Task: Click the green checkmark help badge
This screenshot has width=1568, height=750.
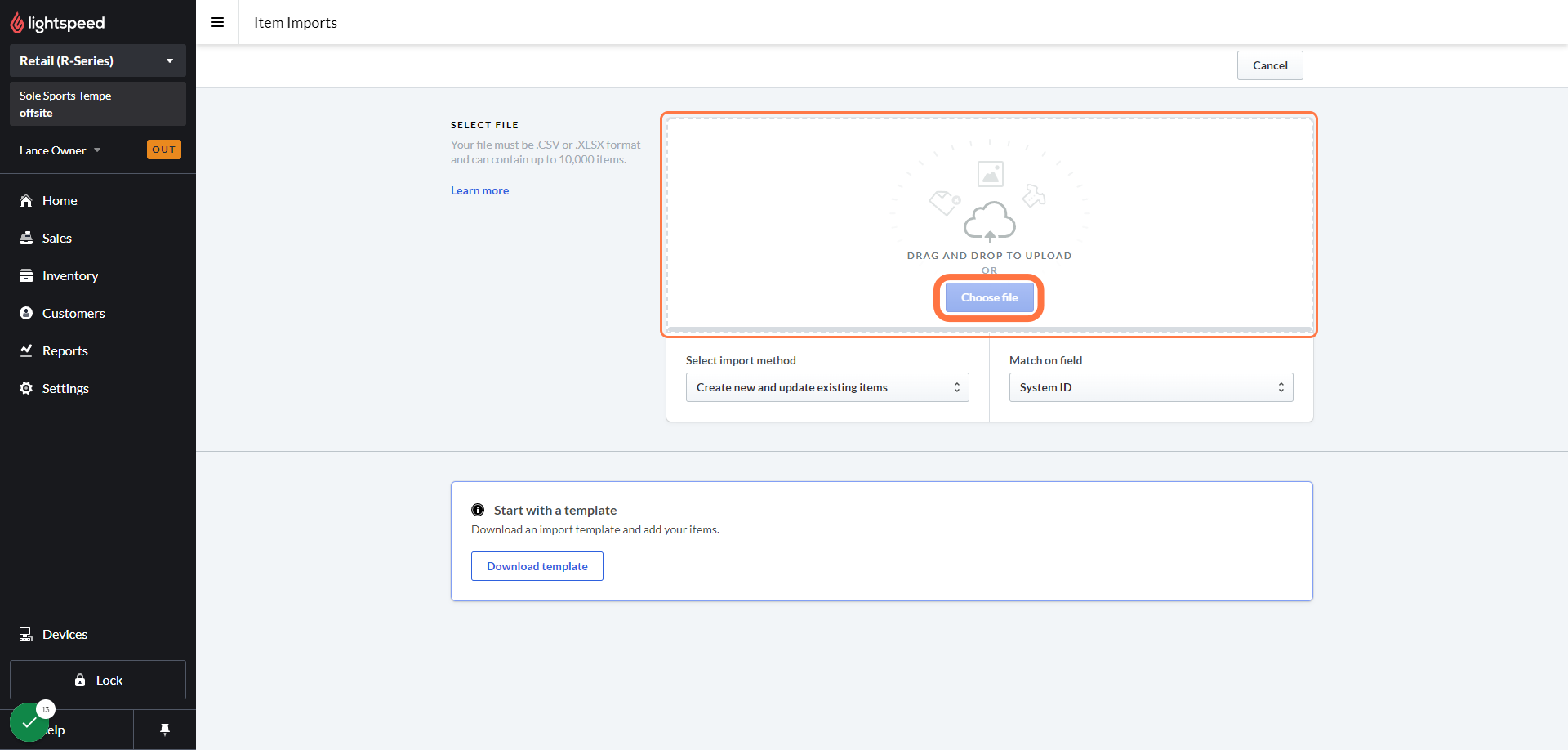Action: 29,722
